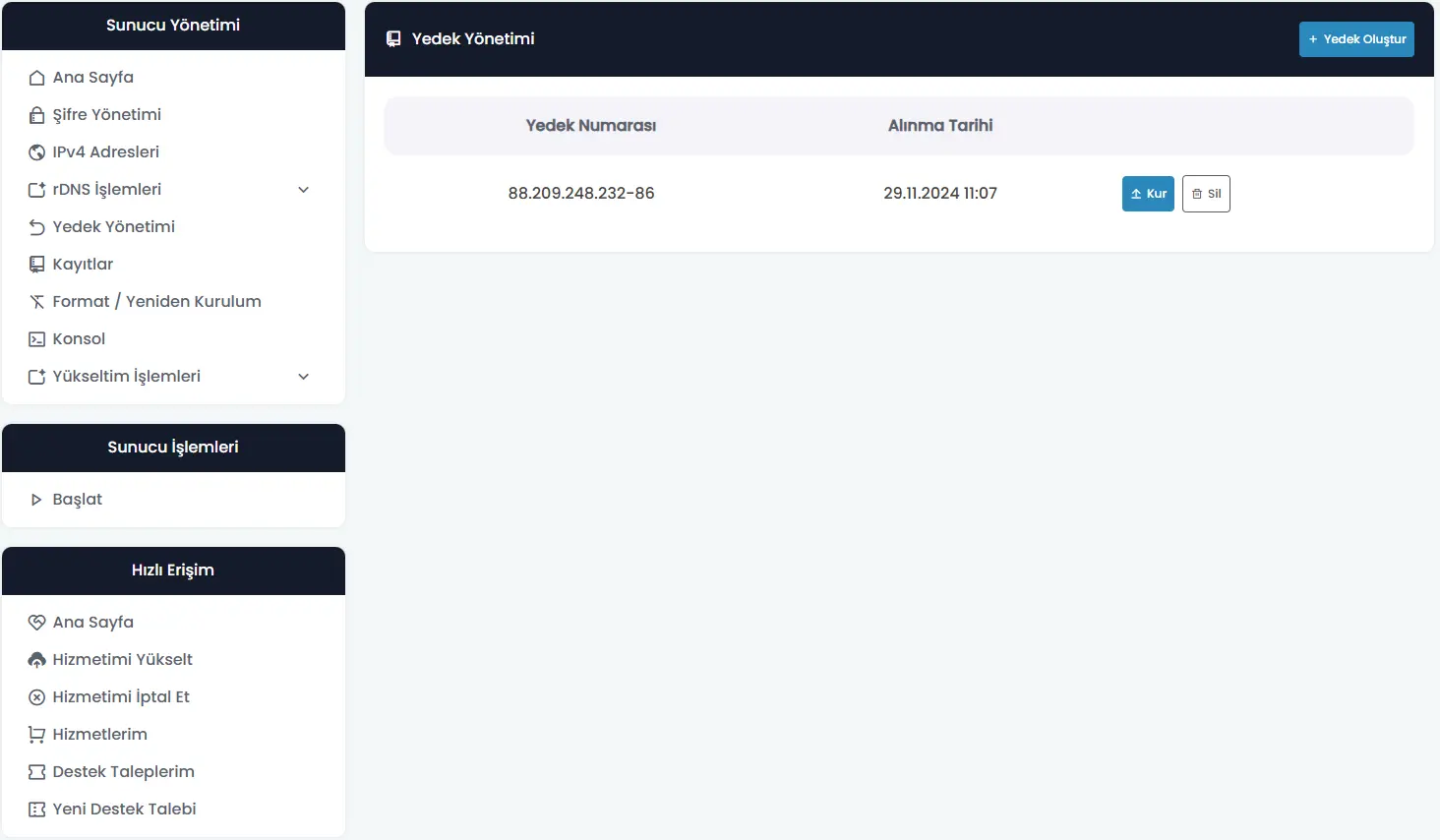The height and width of the screenshot is (840, 1440).
Task: Click the Sunucu Yönetimi panel heading
Action: (173, 26)
